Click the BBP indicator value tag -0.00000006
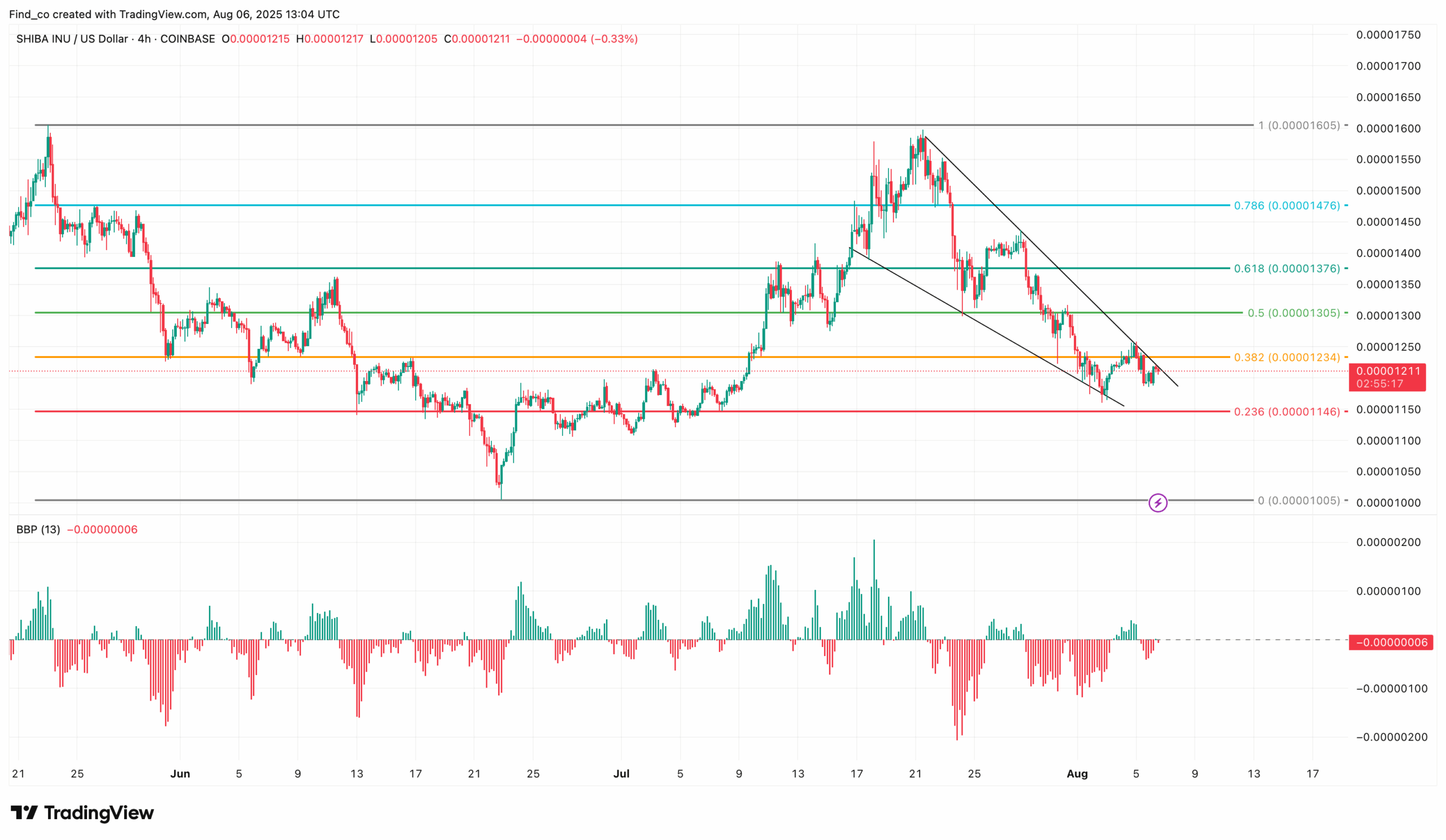Image resolution: width=1446 pixels, height=840 pixels. point(1391,642)
